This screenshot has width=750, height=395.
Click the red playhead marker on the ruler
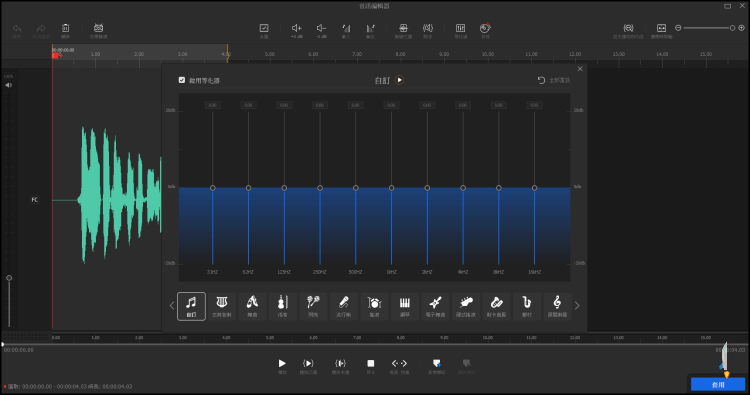pos(56,55)
